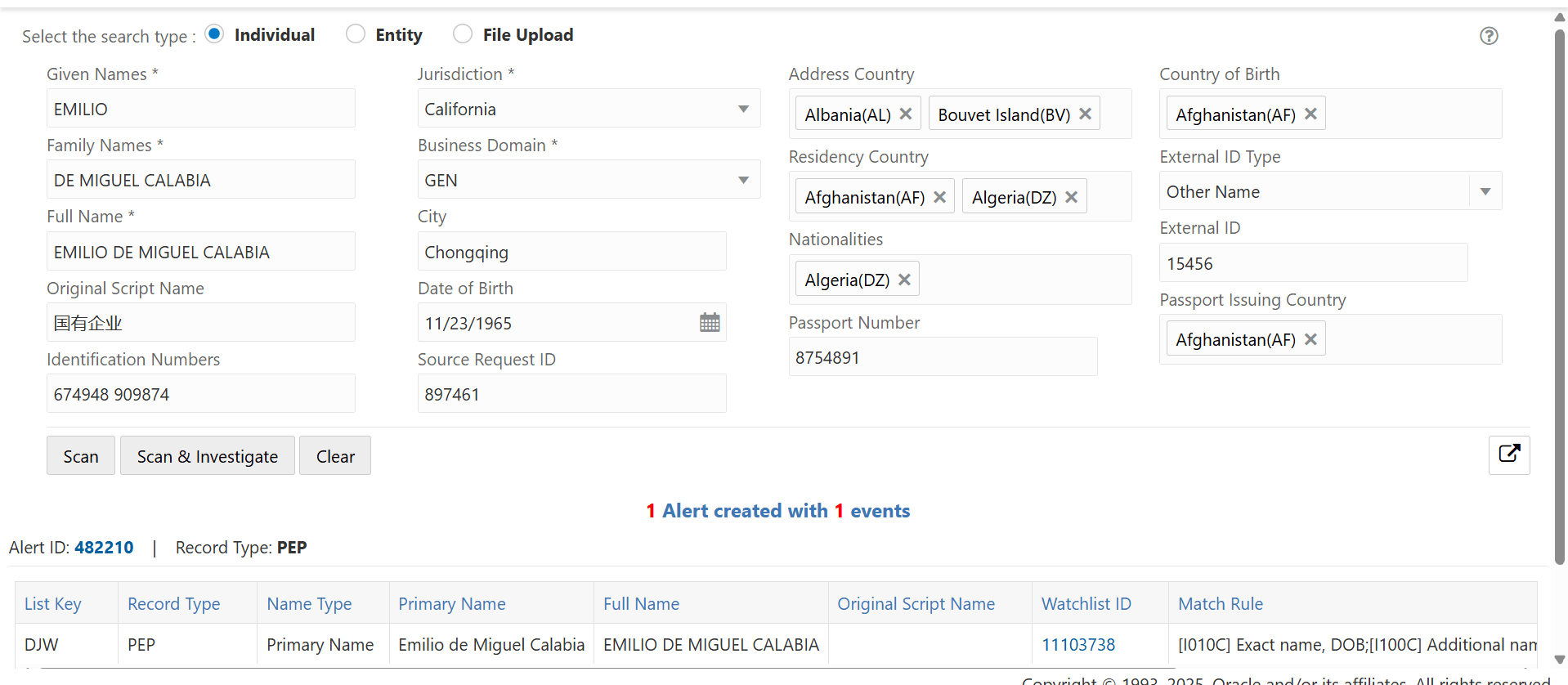The image size is (1568, 685).
Task: Open the Date of Birth calendar picker
Action: (x=710, y=323)
